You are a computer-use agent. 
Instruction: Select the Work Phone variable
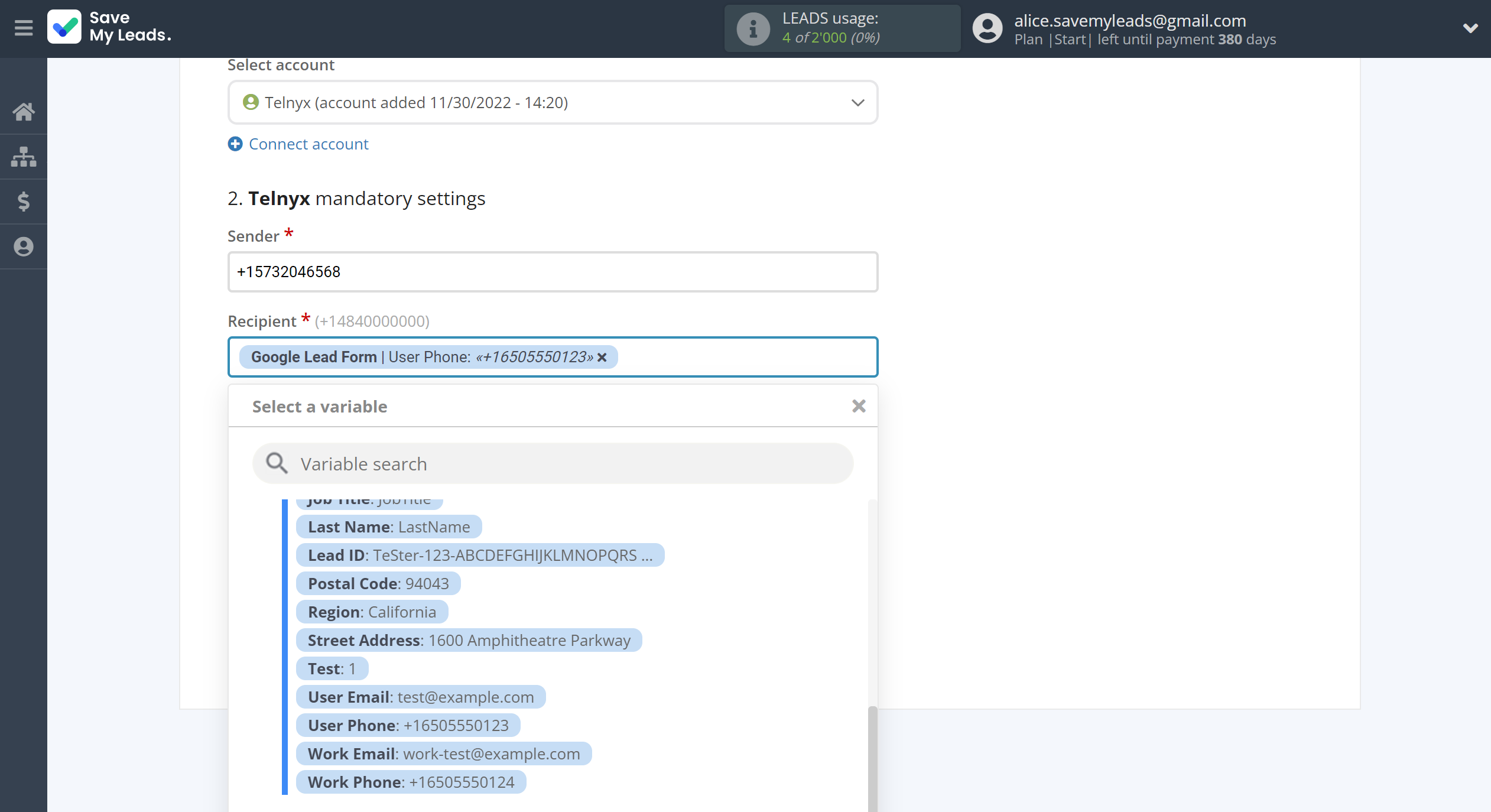coord(411,782)
